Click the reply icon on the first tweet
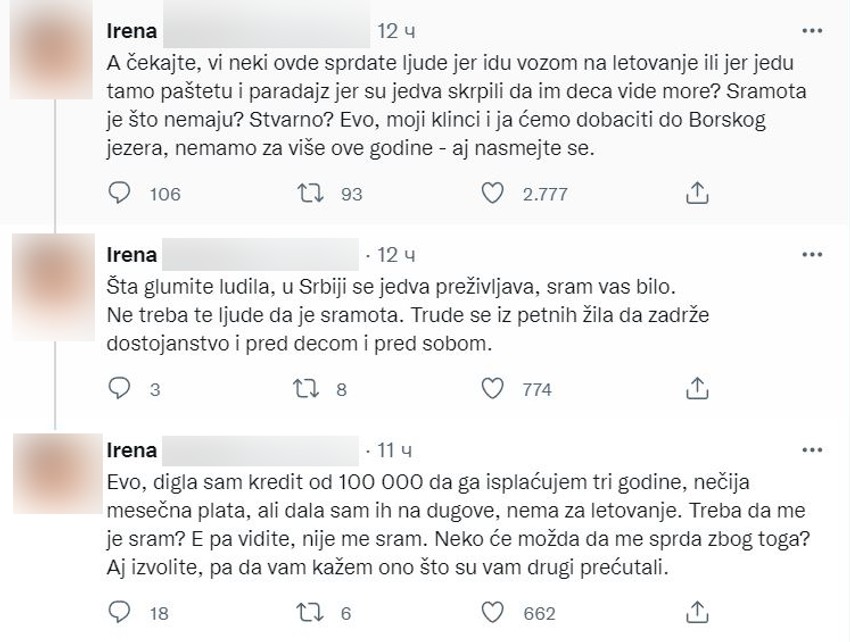 tap(119, 193)
